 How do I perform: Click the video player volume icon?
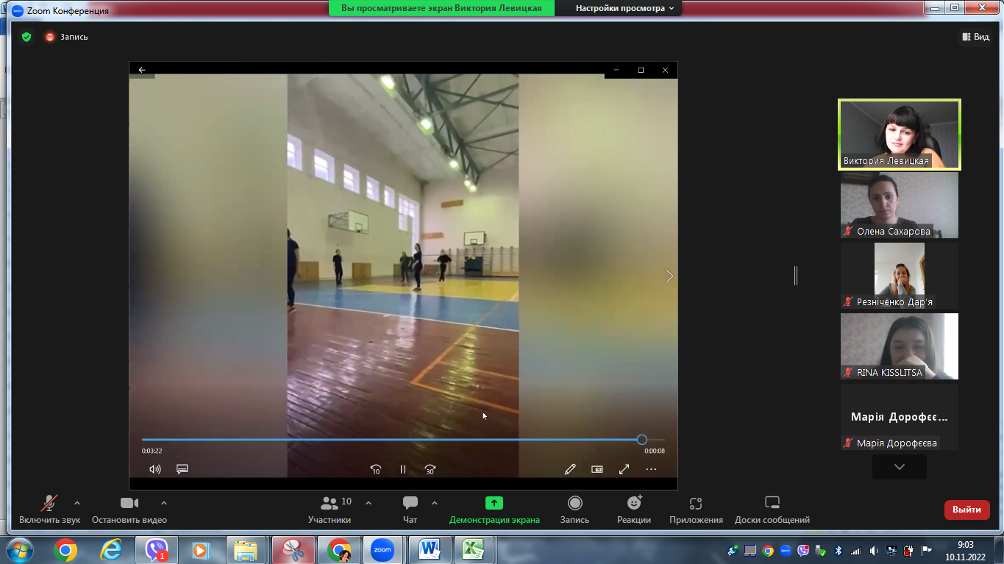(155, 469)
